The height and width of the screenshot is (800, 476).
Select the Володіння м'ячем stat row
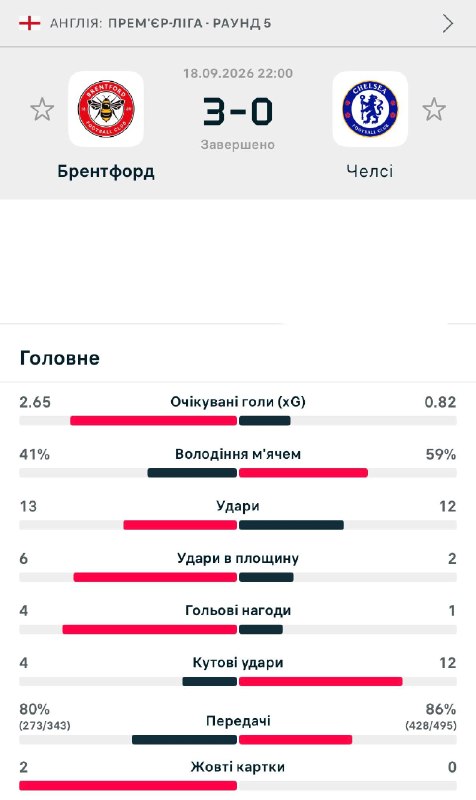[x=238, y=463]
